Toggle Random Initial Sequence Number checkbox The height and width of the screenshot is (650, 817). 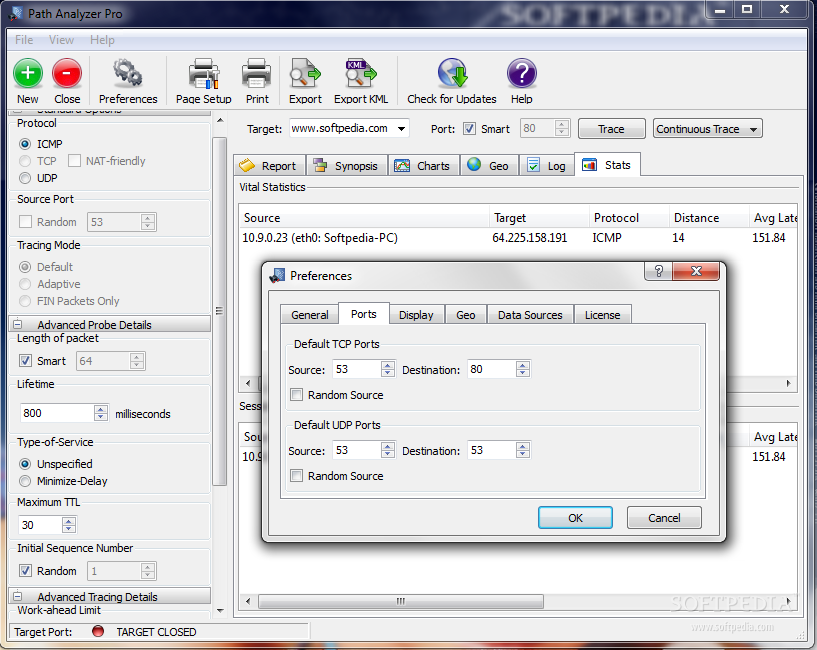click(x=25, y=571)
